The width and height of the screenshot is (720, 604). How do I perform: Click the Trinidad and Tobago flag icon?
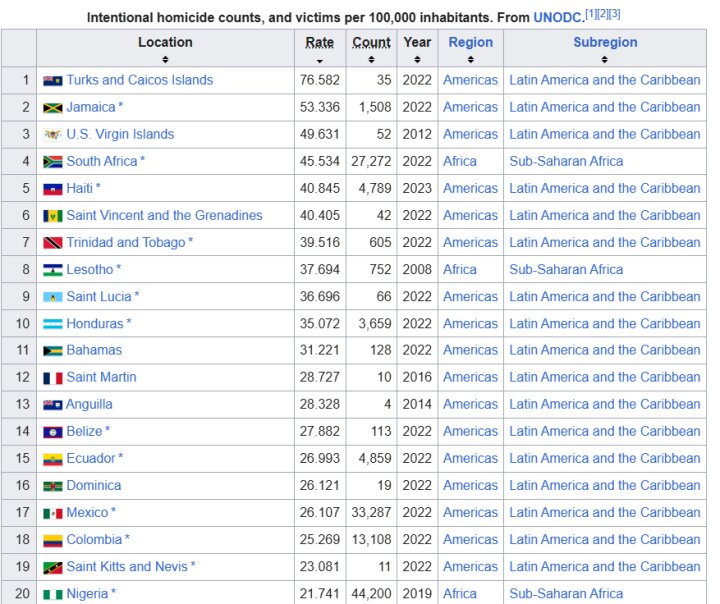point(53,243)
